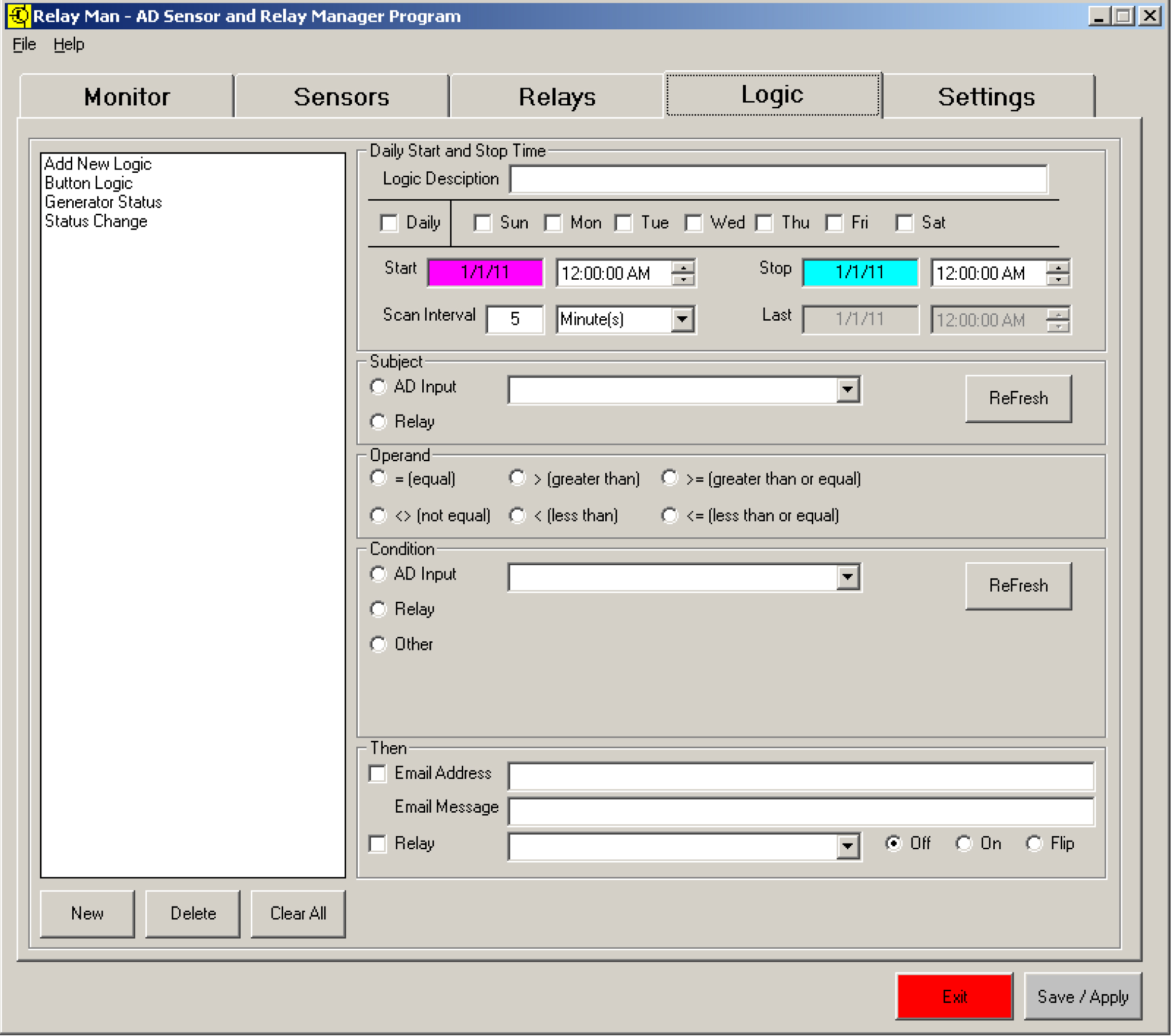1171x1036 pixels.
Task: Expand the Subject AD Input dropdown
Action: click(x=848, y=390)
